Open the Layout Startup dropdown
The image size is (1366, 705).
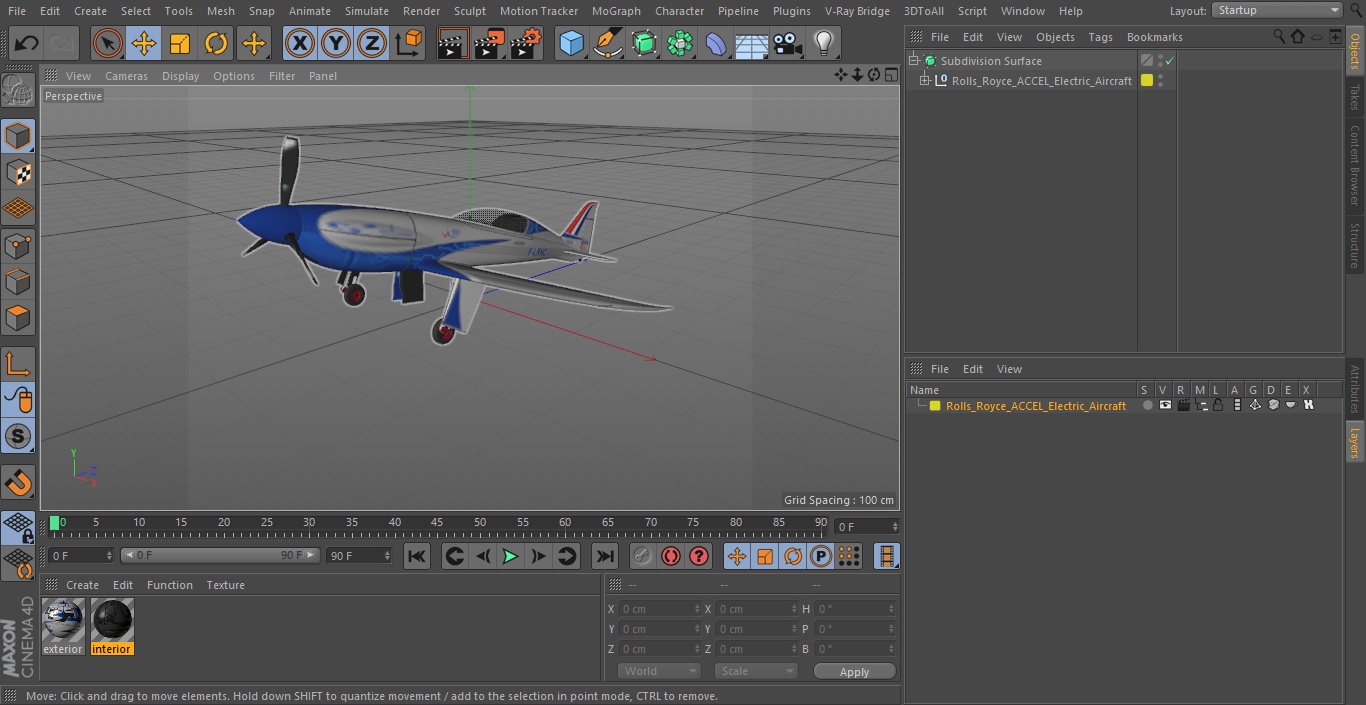click(x=1277, y=10)
